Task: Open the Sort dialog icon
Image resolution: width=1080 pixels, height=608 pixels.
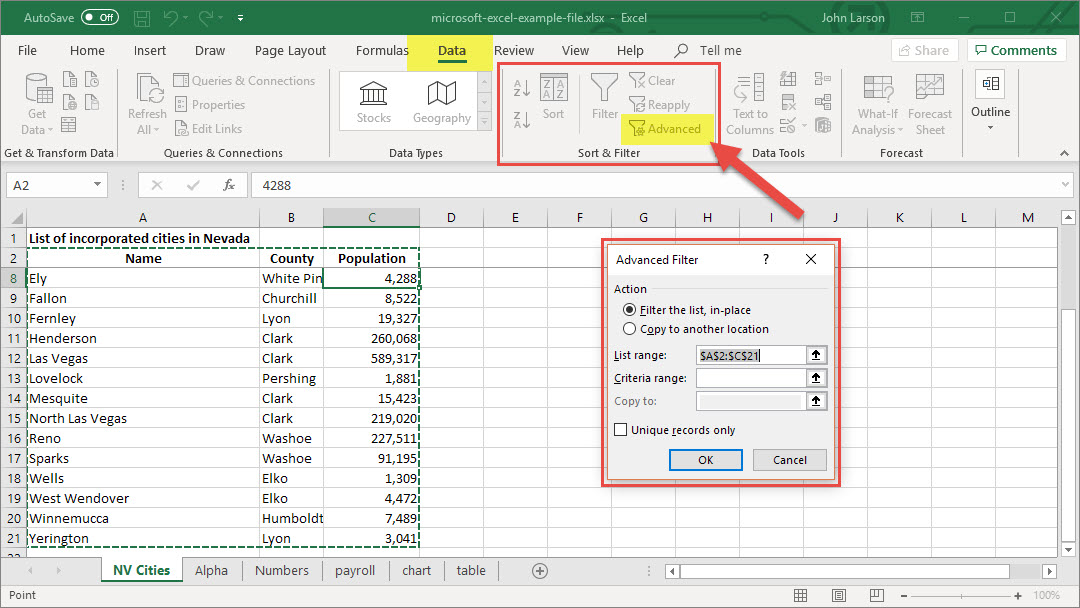Action: pyautogui.click(x=554, y=89)
